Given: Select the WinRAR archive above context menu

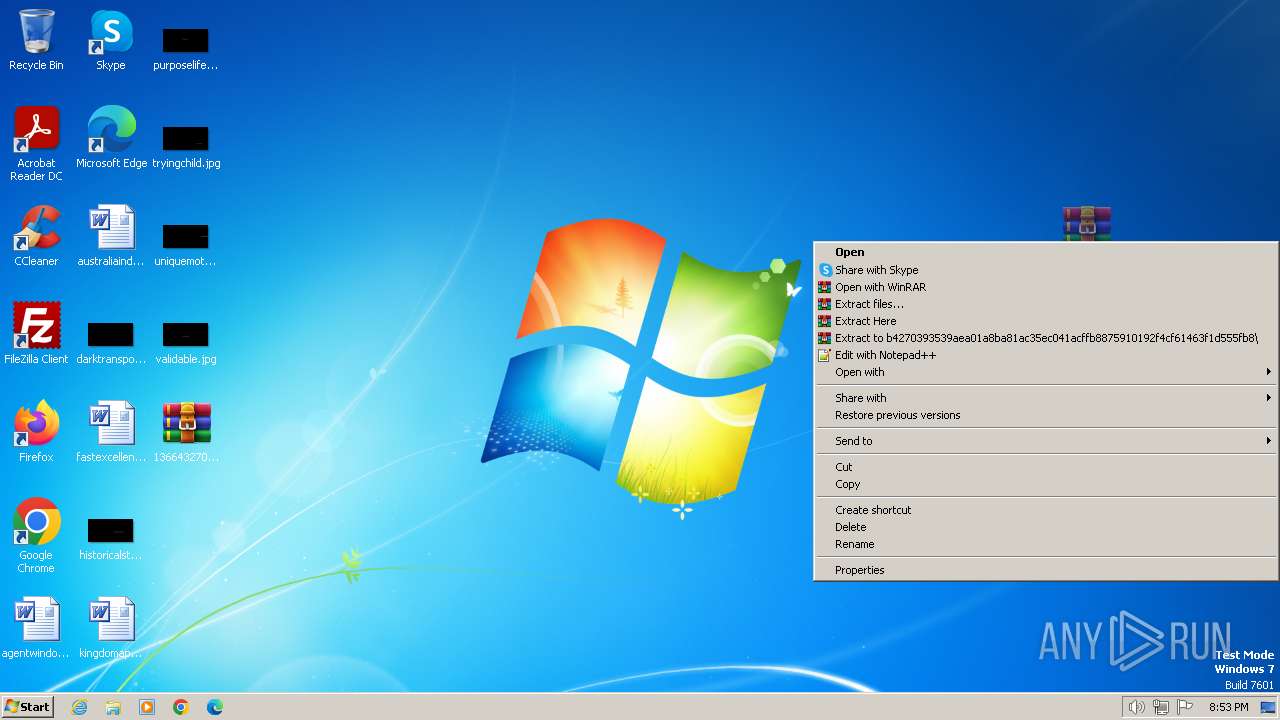Looking at the screenshot, I should 1087,223.
